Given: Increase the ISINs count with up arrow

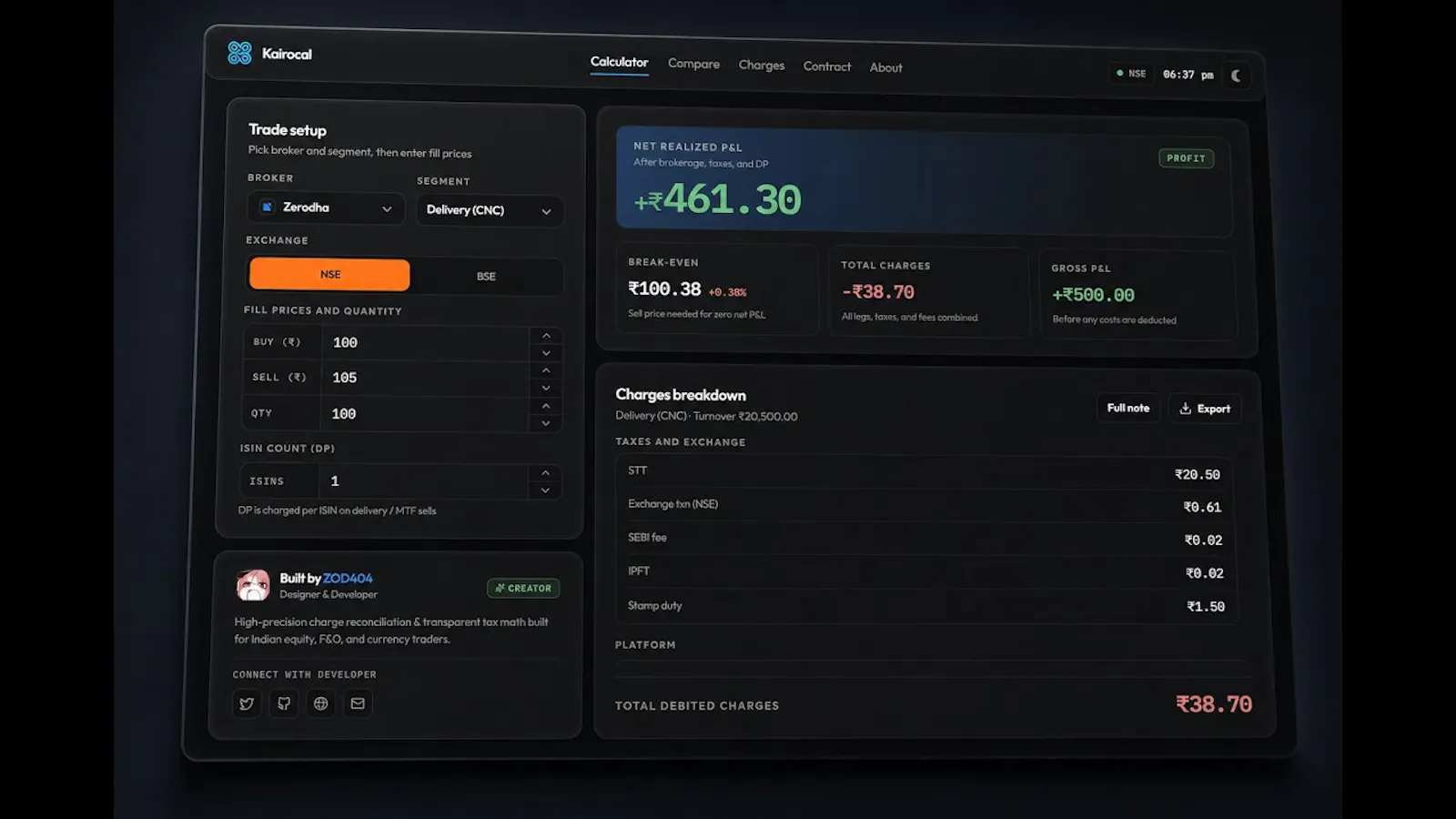Looking at the screenshot, I should [545, 473].
